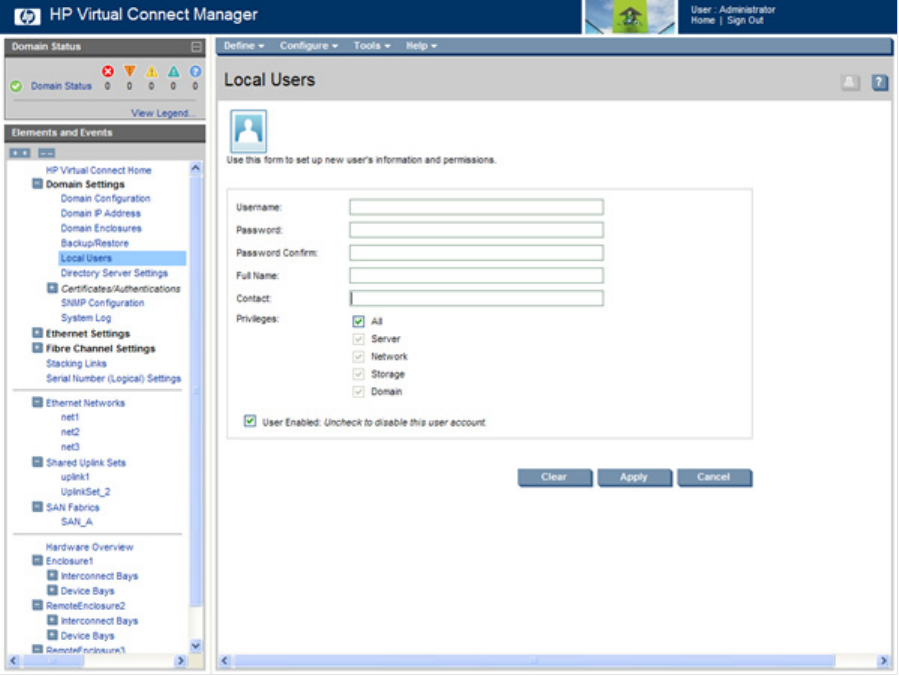The height and width of the screenshot is (676, 899).
Task: Collapse all tree nodes with minus-minus button
Action: coord(46,153)
